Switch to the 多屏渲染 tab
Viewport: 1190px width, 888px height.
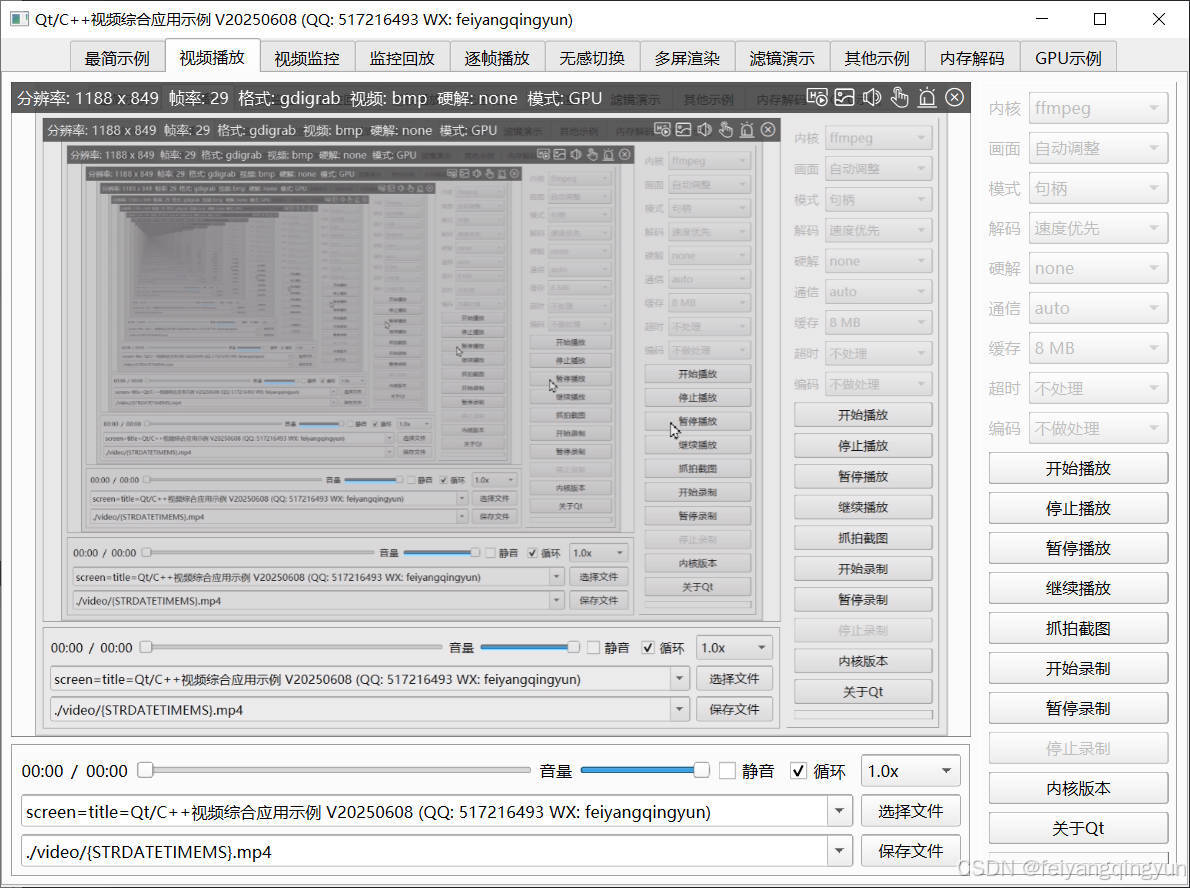click(x=687, y=58)
